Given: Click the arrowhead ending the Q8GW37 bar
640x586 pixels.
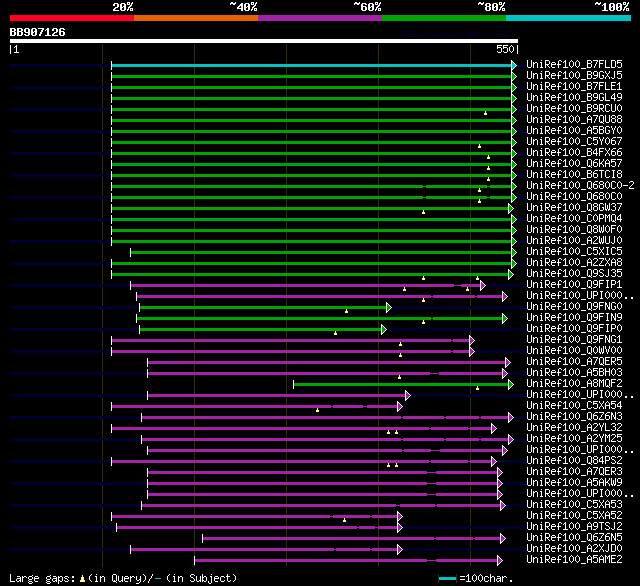Looking at the screenshot, I should (511, 209).
